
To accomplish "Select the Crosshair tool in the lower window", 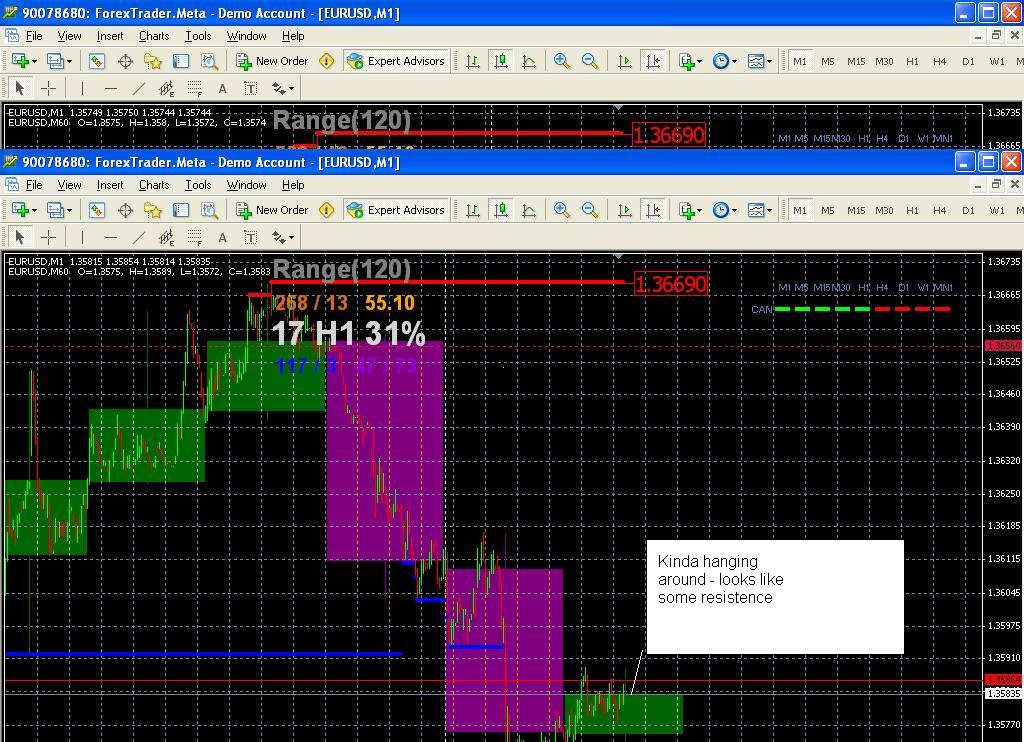I will [x=48, y=238].
